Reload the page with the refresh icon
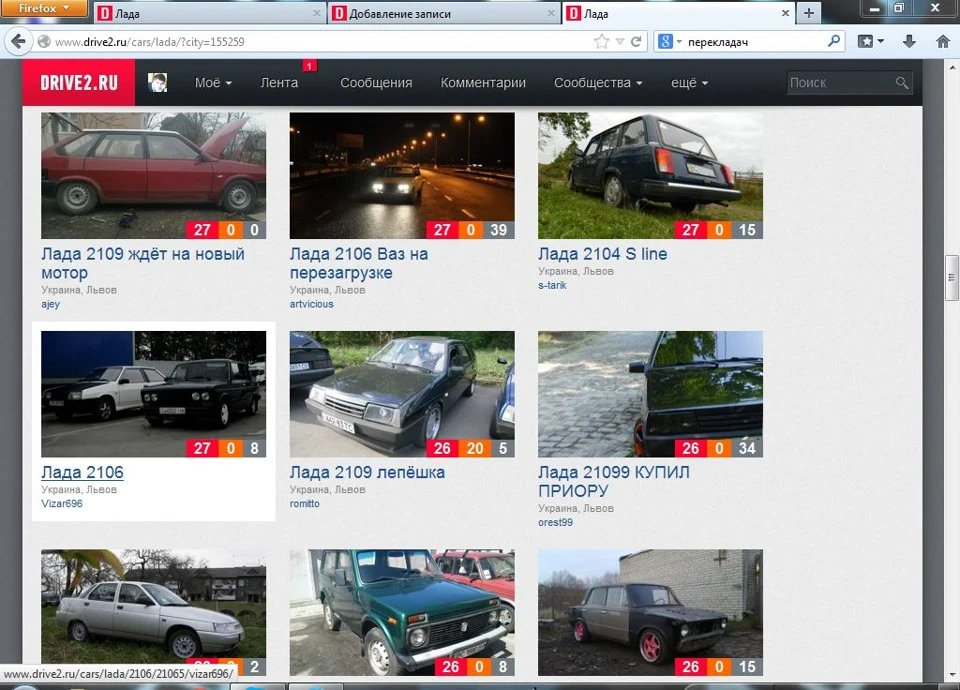Image resolution: width=960 pixels, height=690 pixels. [636, 42]
